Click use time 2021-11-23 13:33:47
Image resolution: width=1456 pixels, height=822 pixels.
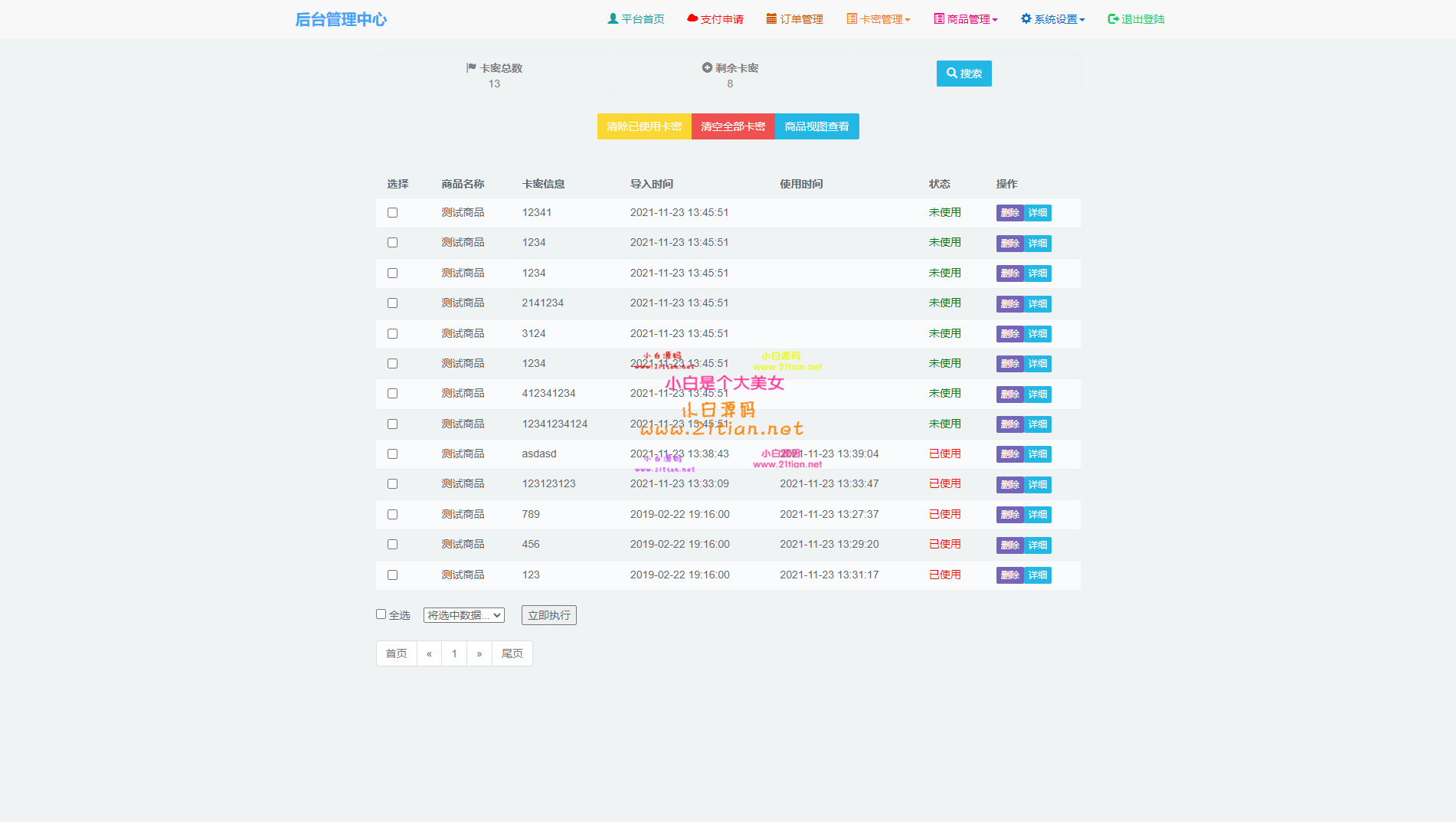pyautogui.click(x=829, y=483)
